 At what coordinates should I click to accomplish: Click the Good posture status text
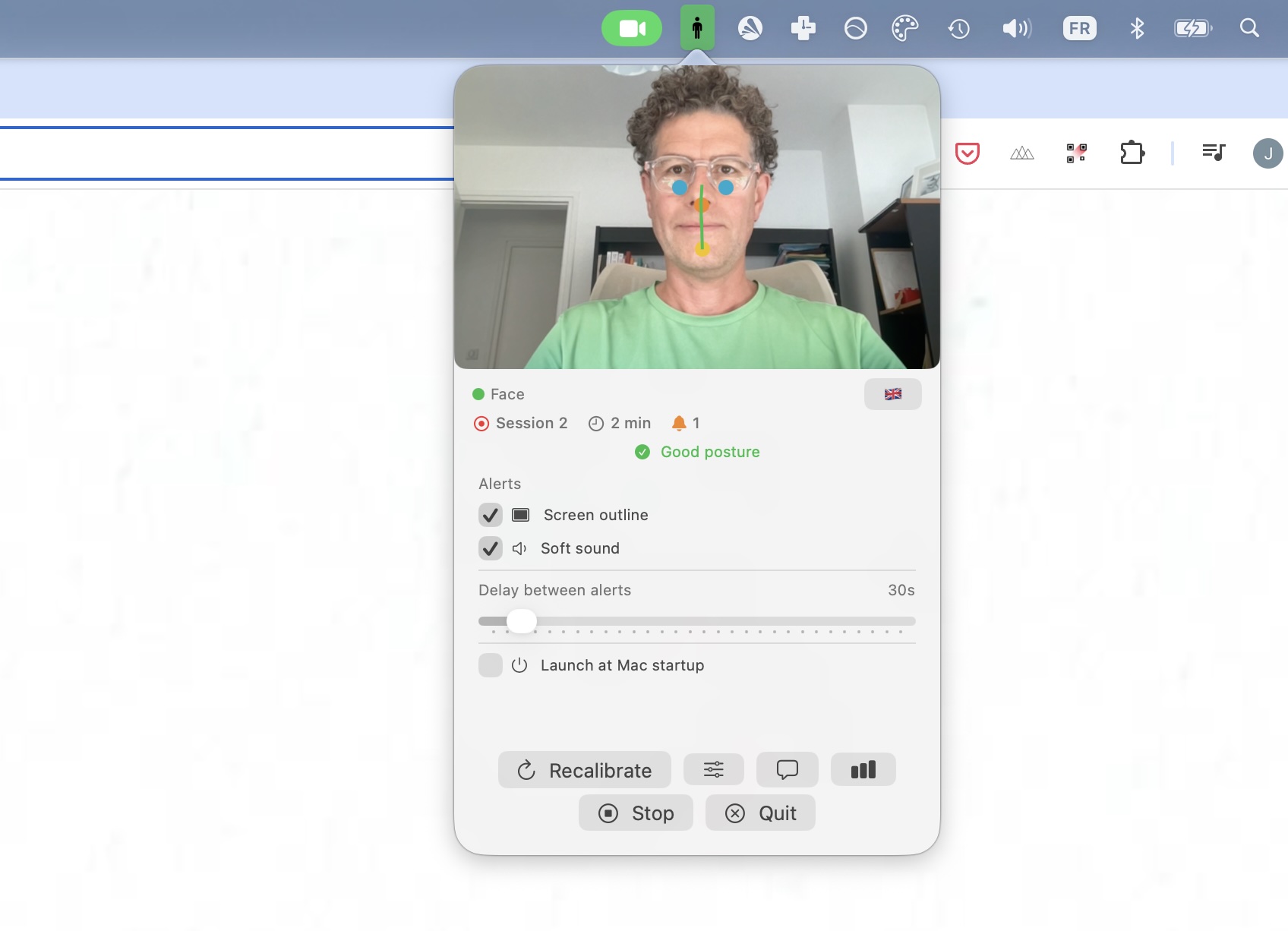click(710, 452)
